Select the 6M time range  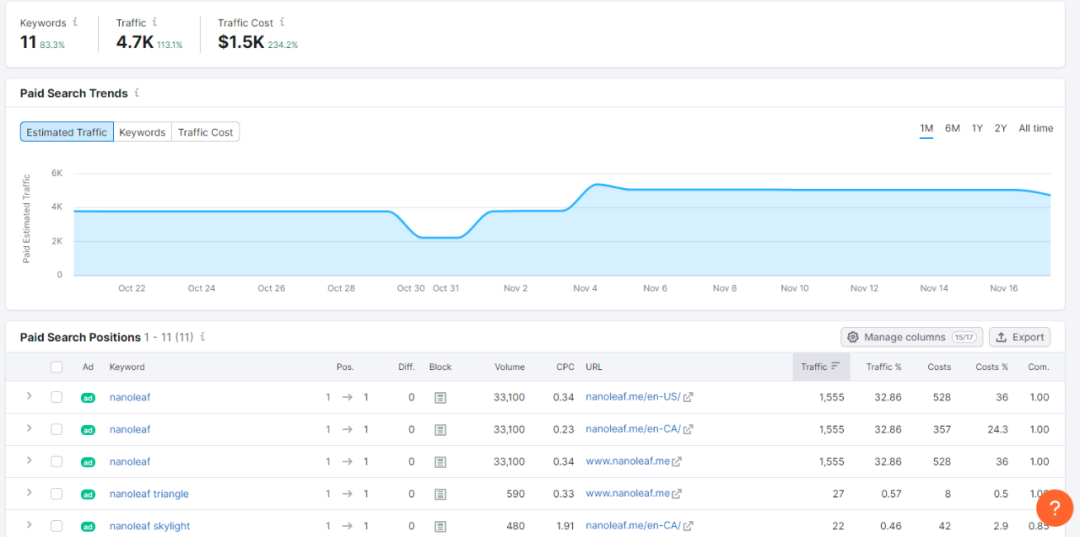pos(952,128)
